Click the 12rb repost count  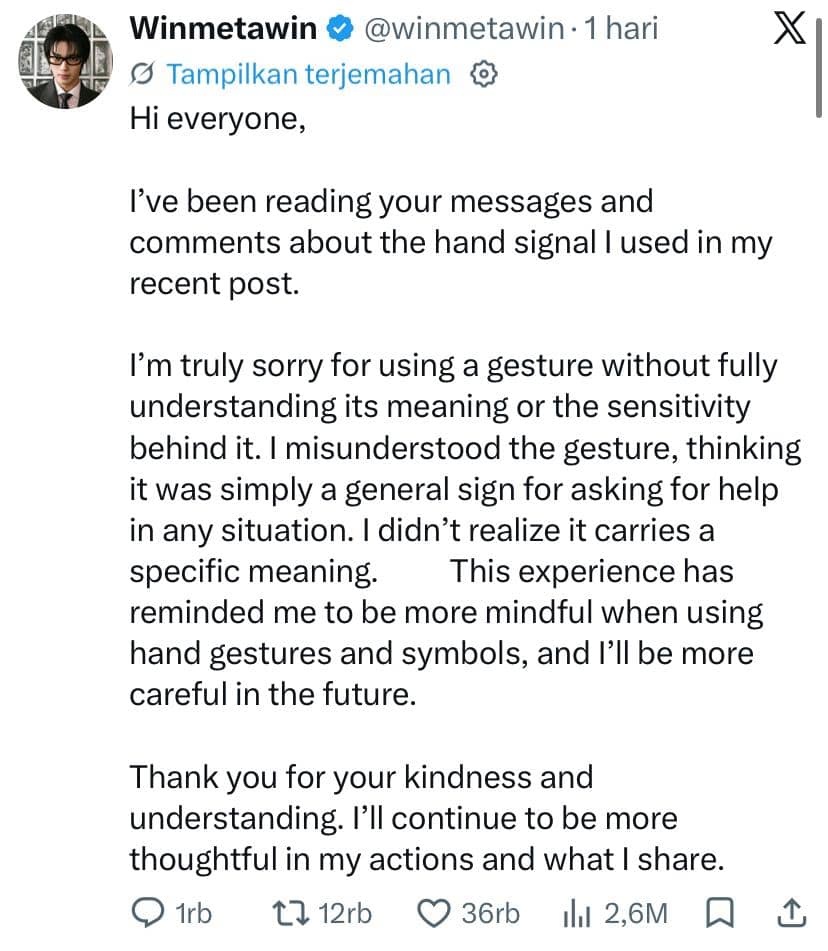[x=345, y=913]
